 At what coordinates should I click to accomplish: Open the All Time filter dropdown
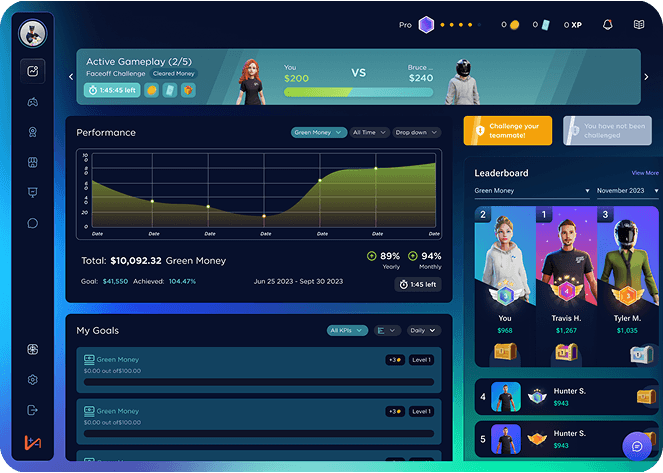(x=370, y=132)
